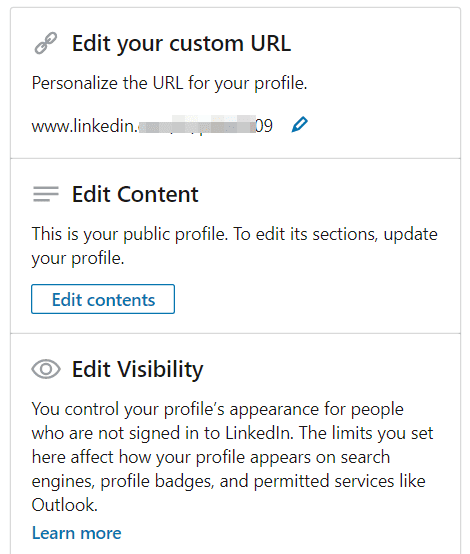Click the pencil icon beside the custom URL

299,125
